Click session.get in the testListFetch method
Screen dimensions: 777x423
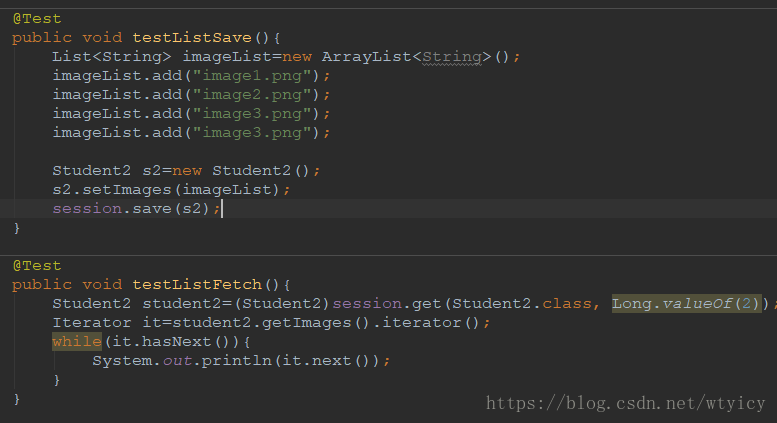387,304
